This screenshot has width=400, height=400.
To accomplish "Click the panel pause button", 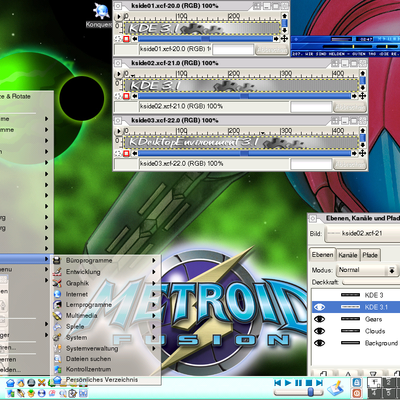I will 298,383.
